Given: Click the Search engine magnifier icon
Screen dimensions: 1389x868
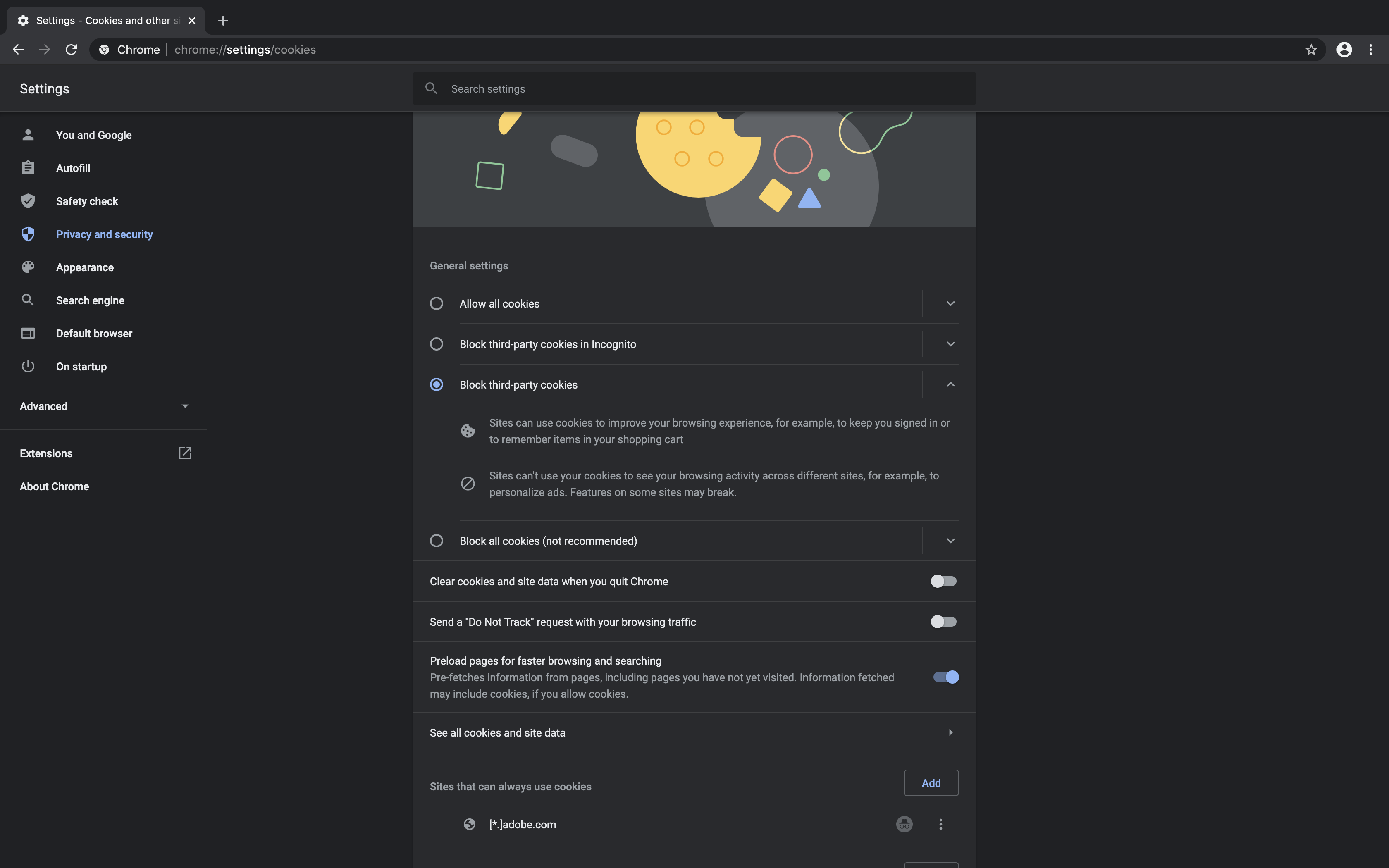Looking at the screenshot, I should [x=28, y=300].
